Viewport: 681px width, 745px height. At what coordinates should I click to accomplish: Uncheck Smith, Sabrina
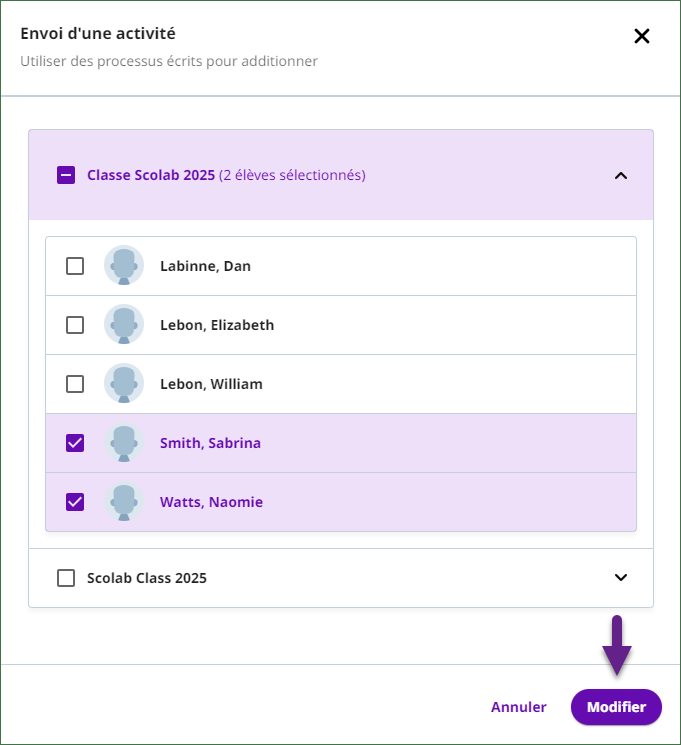pos(75,443)
